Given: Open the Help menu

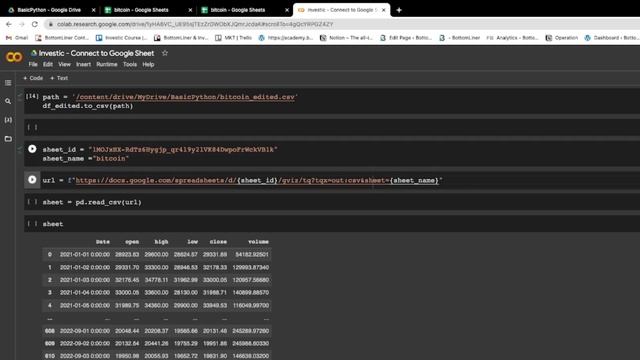Looking at the screenshot, I should pyautogui.click(x=148, y=64).
